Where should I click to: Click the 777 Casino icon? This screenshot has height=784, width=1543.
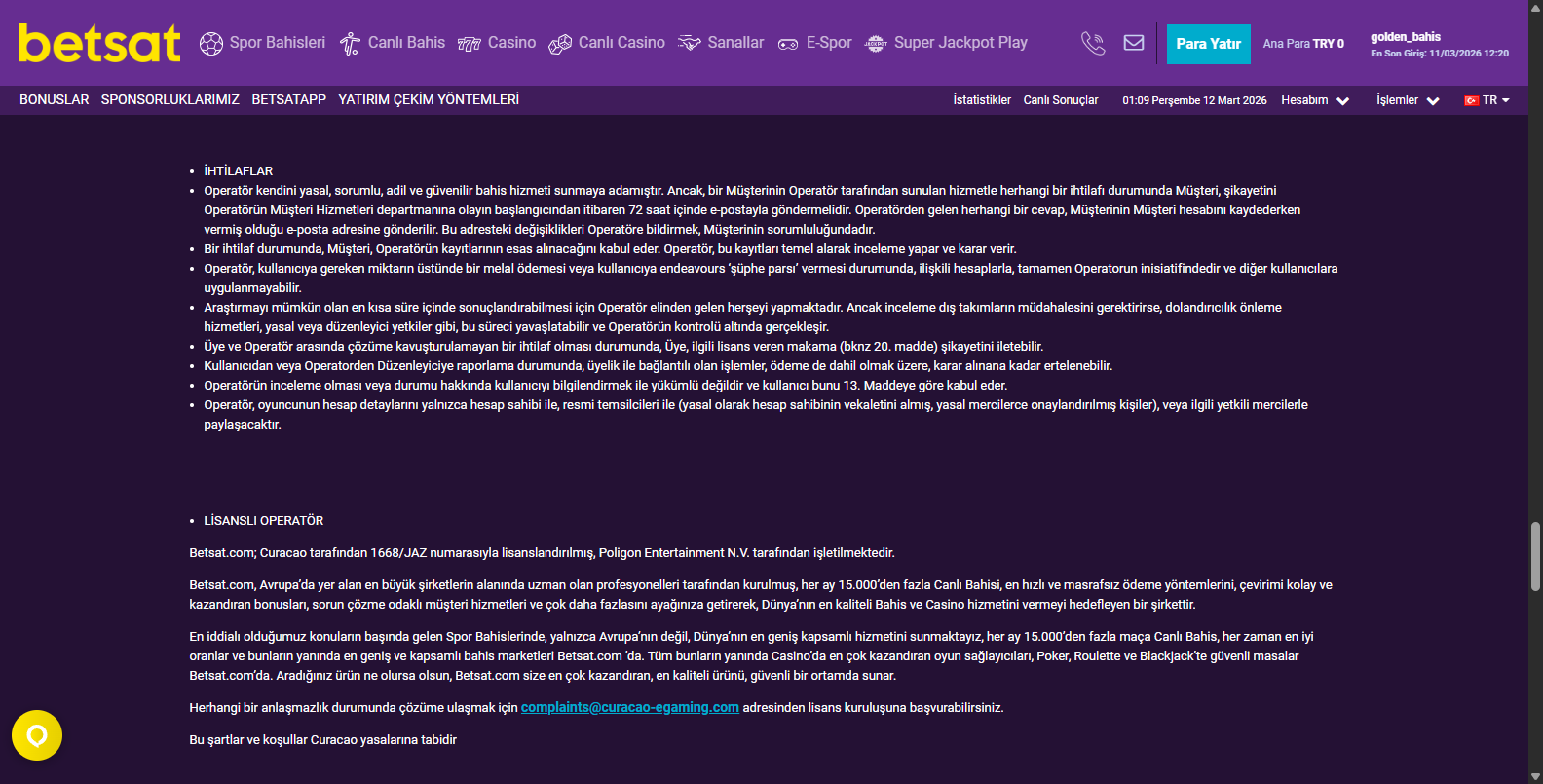(470, 44)
